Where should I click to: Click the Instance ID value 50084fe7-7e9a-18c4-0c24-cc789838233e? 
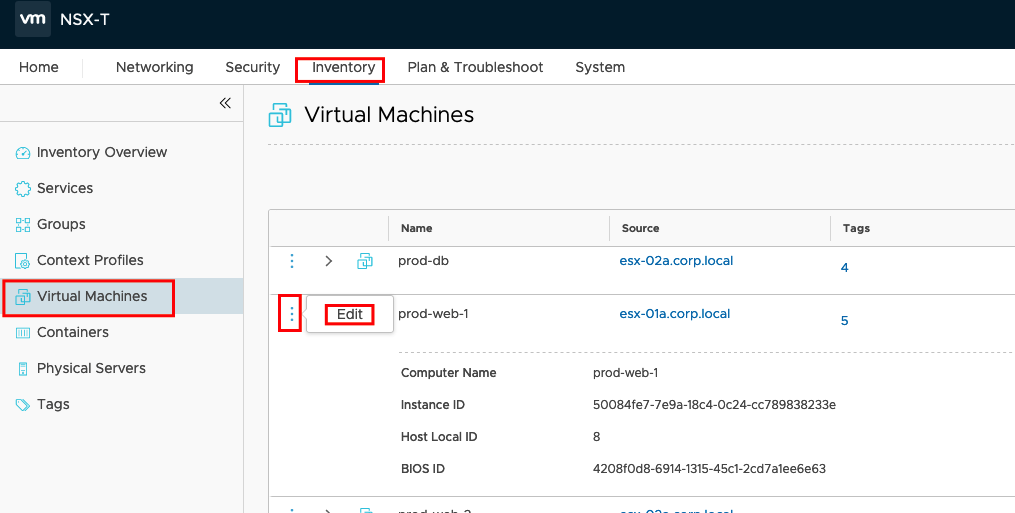(714, 405)
